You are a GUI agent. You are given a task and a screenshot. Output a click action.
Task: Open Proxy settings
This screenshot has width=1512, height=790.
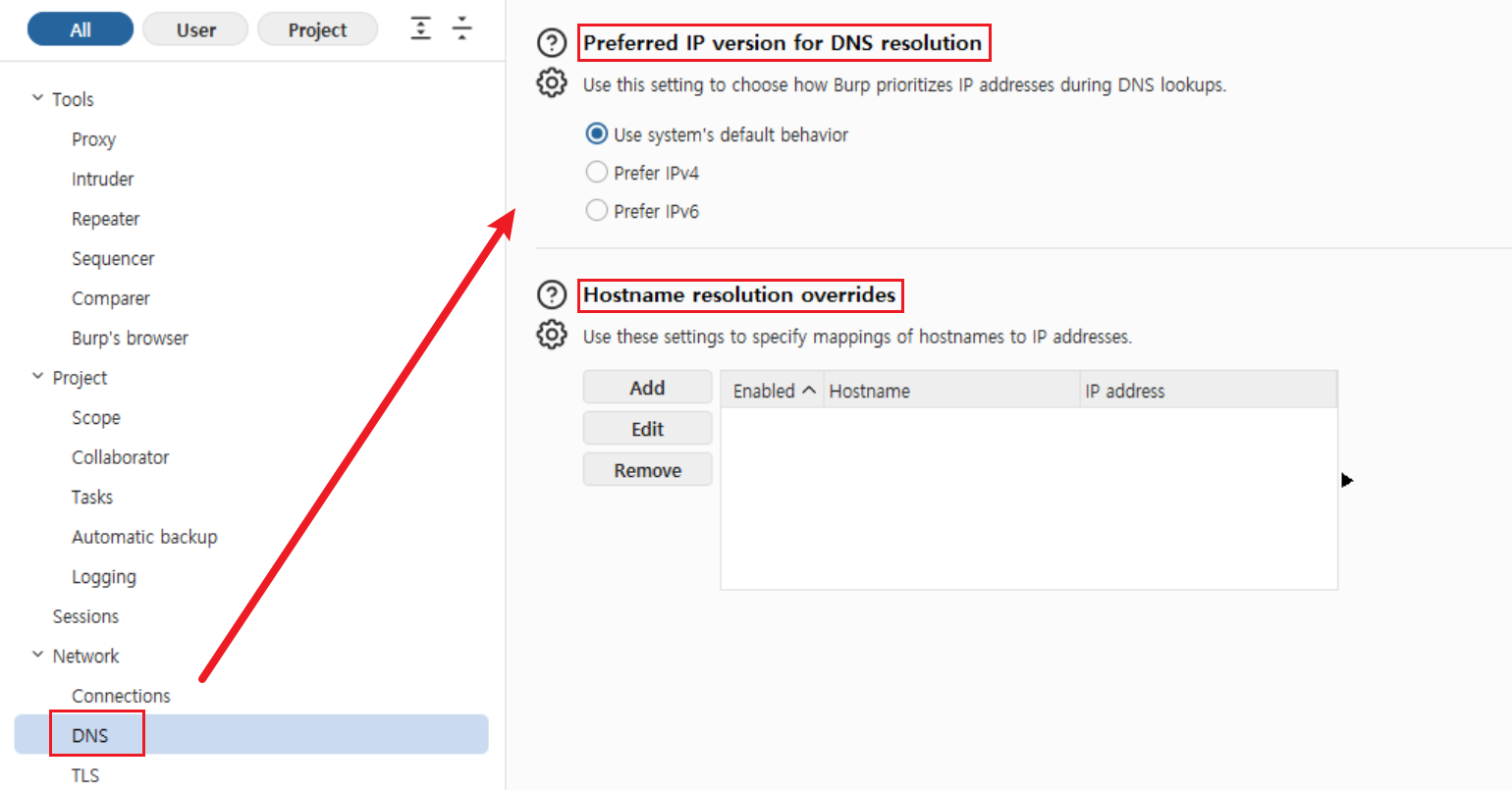[93, 139]
